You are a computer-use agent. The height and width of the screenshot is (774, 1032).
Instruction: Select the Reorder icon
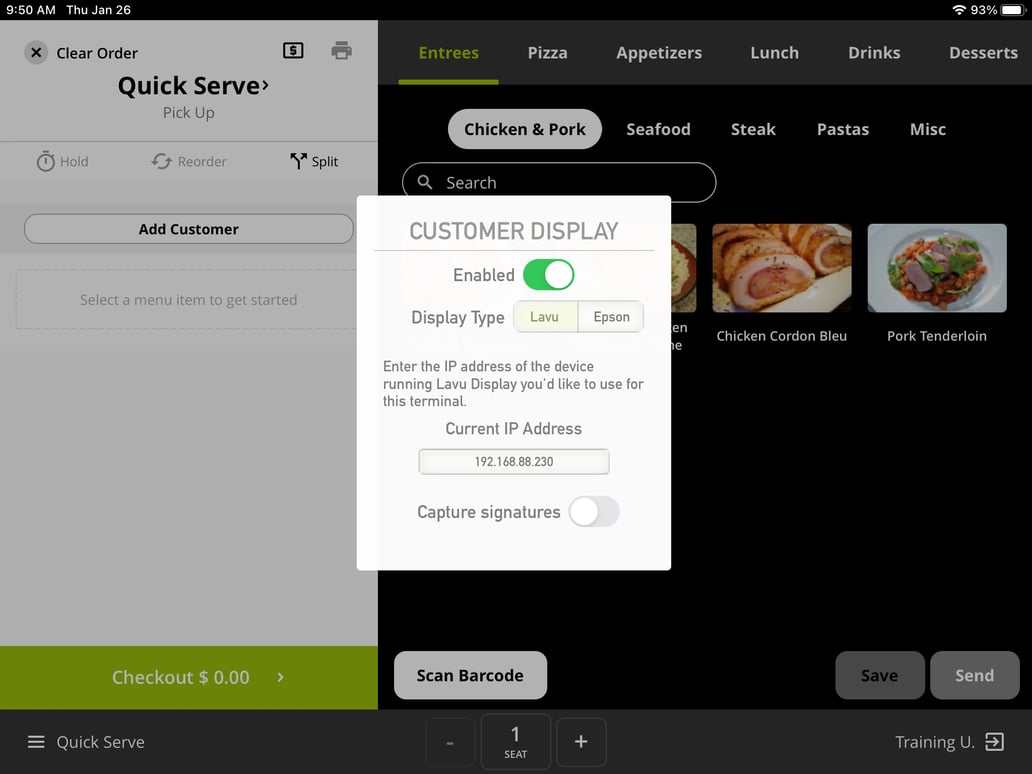188,161
